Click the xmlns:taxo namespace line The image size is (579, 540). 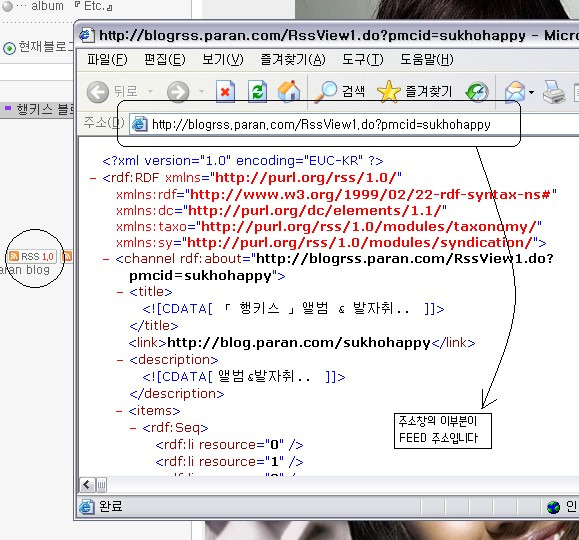click(x=329, y=226)
